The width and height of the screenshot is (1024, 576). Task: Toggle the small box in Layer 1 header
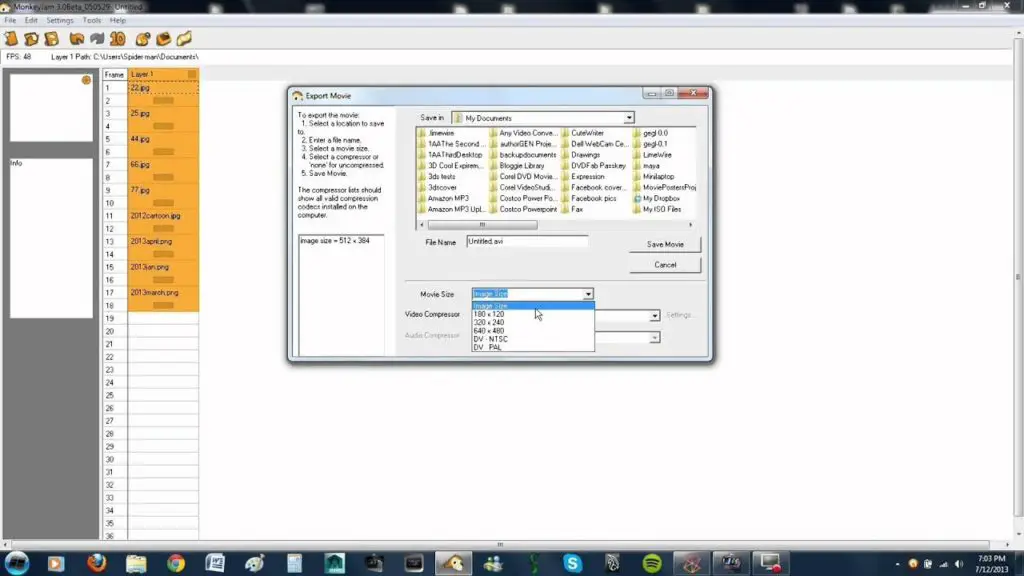click(x=192, y=75)
